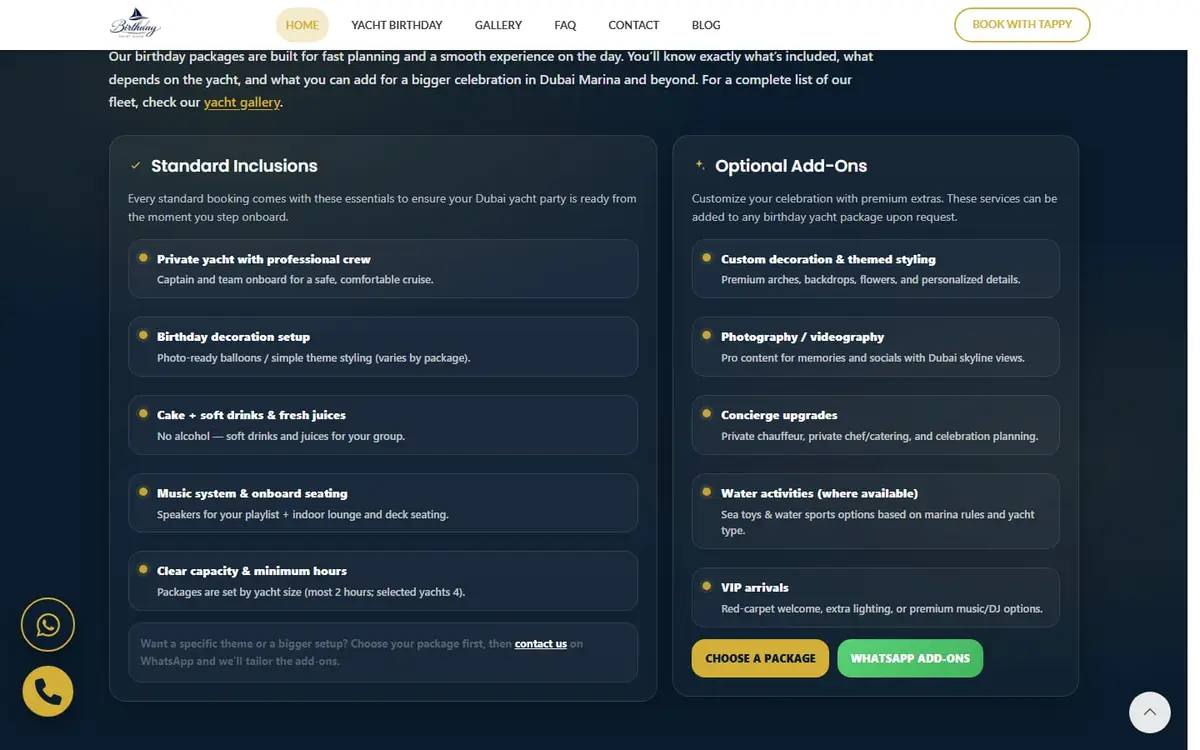Select 'Water activities (where available)' title
This screenshot has height=750, width=1200.
819,493
